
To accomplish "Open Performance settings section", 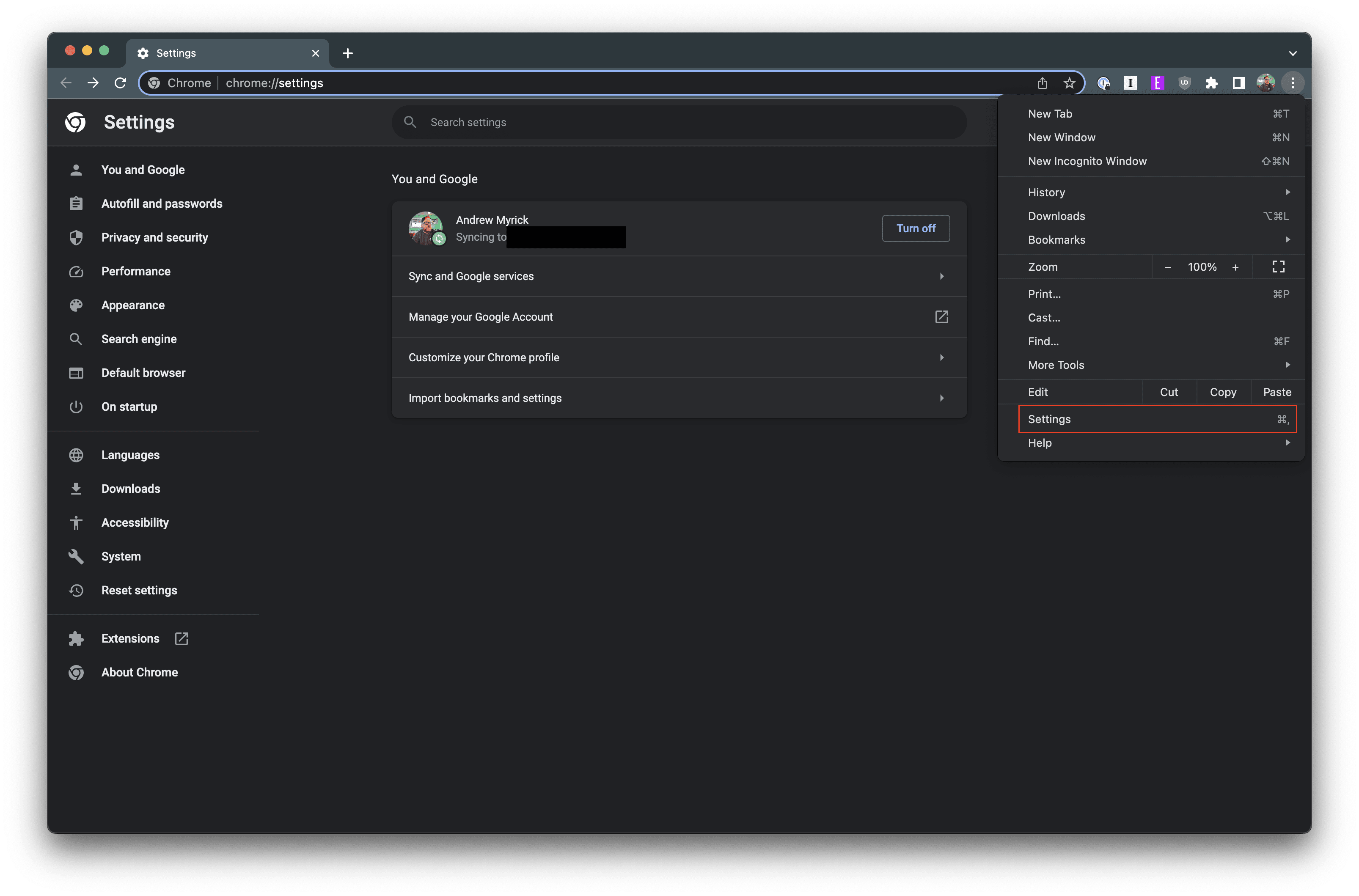I will click(136, 271).
